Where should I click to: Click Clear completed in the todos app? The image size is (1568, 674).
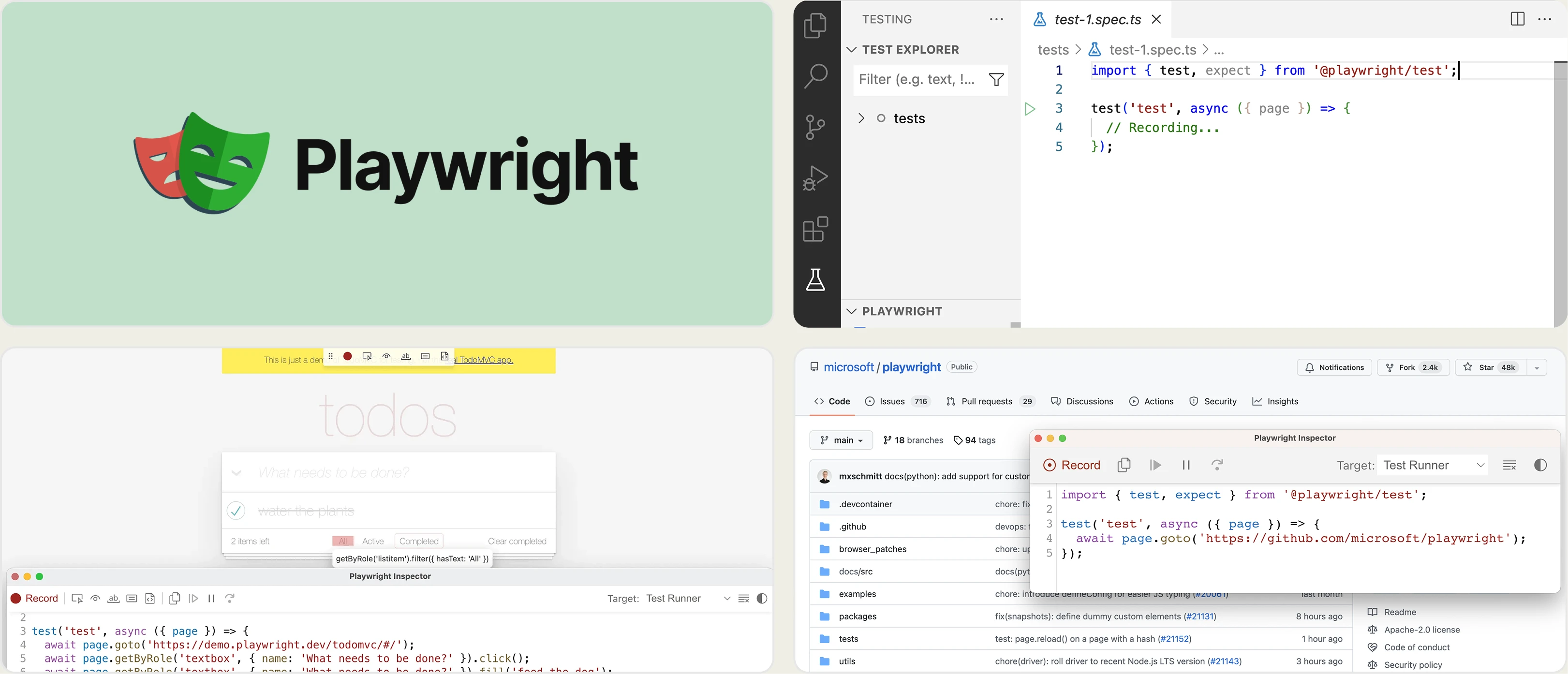tap(518, 542)
